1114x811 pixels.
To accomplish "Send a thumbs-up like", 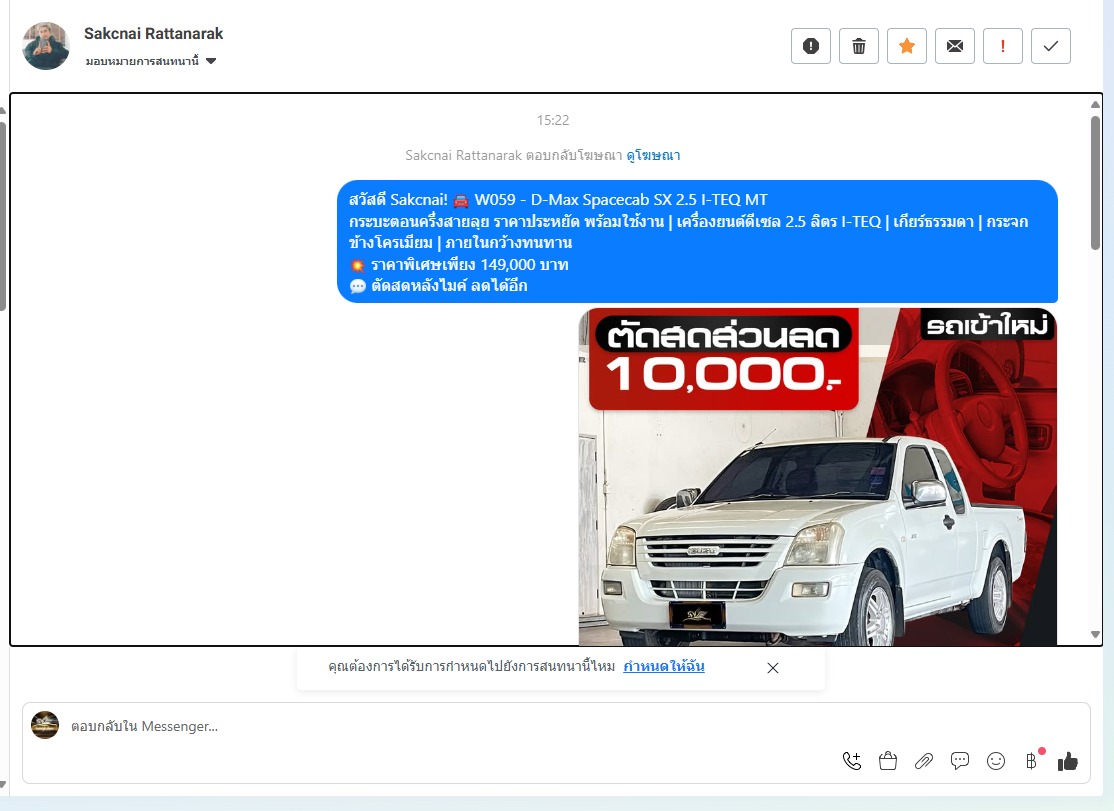I will pos(1068,761).
